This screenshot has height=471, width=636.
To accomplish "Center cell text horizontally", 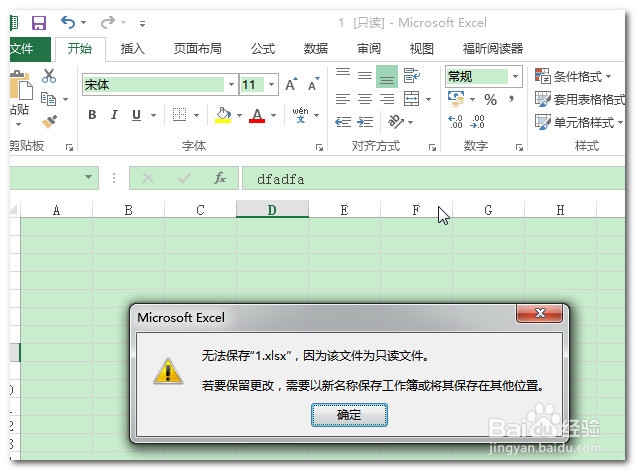I will [365, 99].
